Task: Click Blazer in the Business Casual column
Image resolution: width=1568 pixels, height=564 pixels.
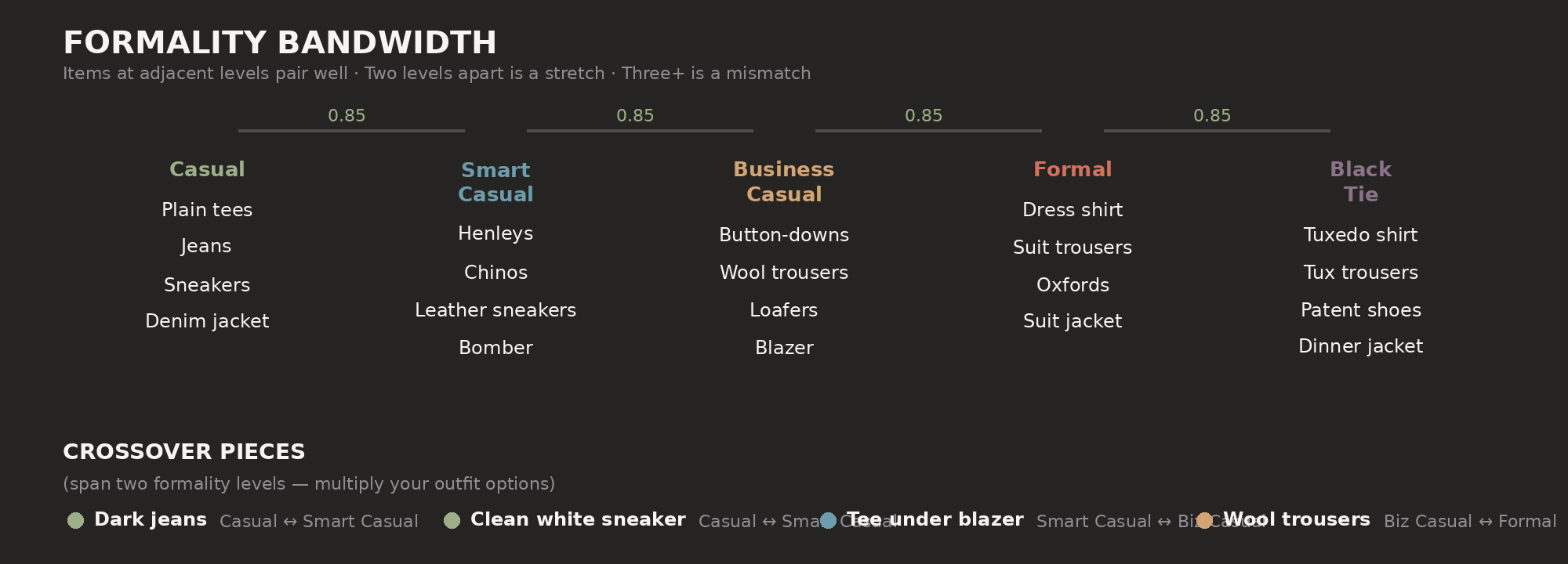Action: (x=784, y=348)
